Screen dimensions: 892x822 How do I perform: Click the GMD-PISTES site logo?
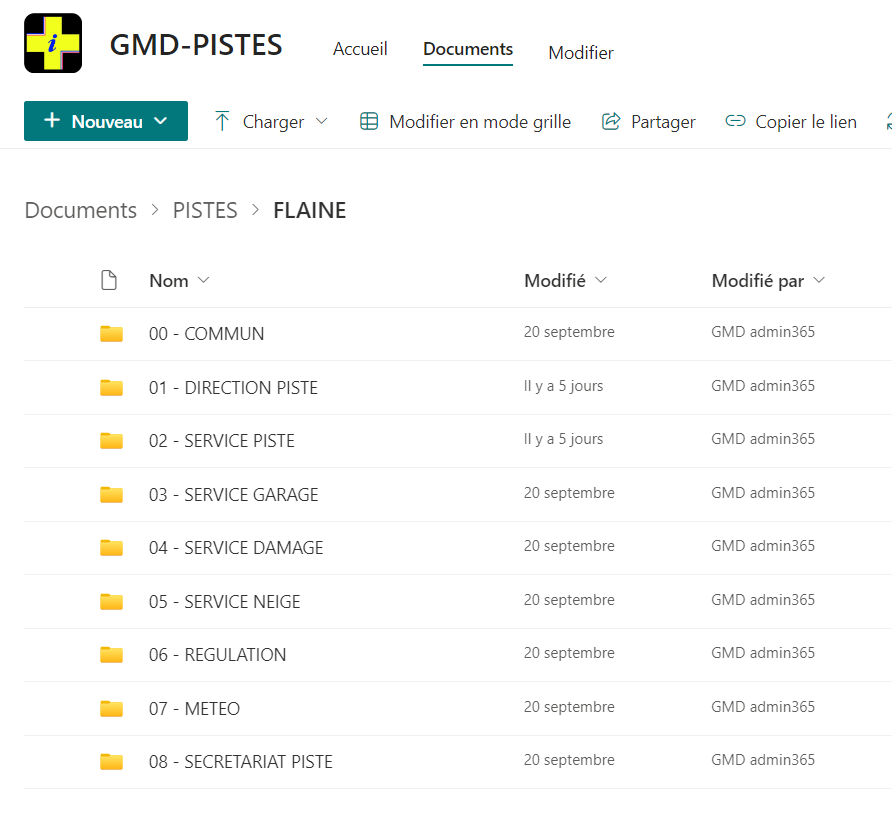coord(53,43)
